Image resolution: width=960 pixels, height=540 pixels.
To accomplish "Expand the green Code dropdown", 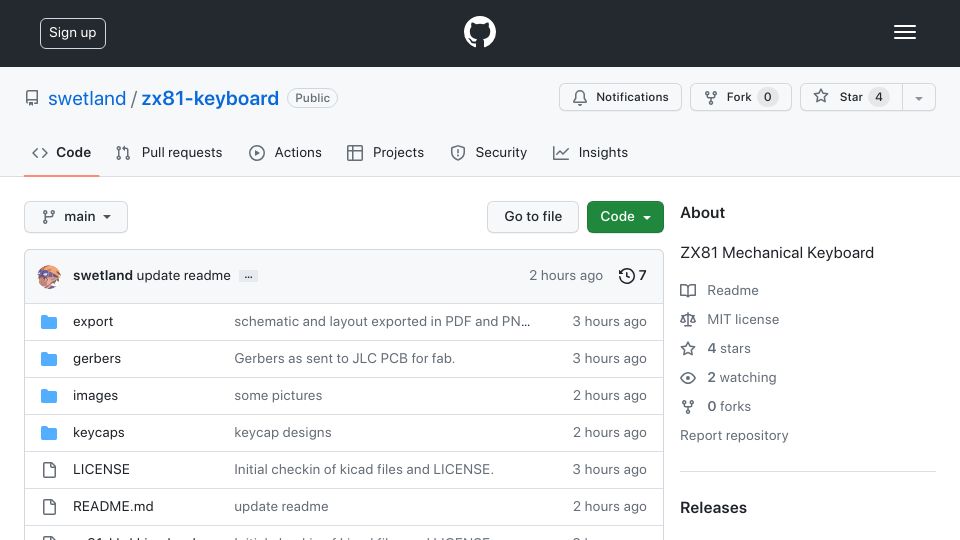I will (x=625, y=217).
